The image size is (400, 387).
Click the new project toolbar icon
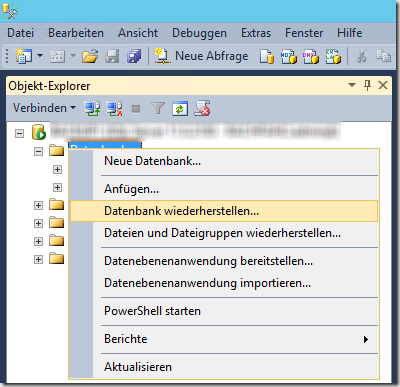pyautogui.click(x=24, y=56)
